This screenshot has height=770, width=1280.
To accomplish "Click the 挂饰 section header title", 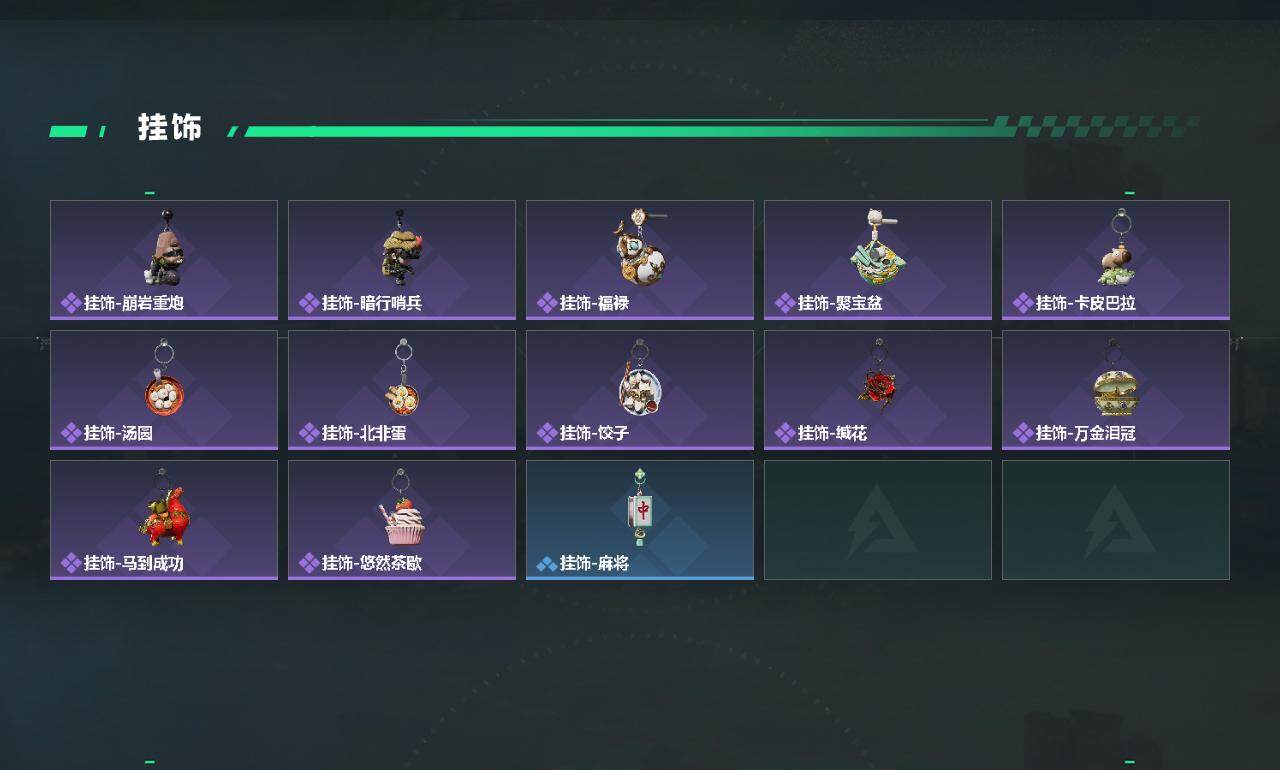I will pyautogui.click(x=170, y=128).
